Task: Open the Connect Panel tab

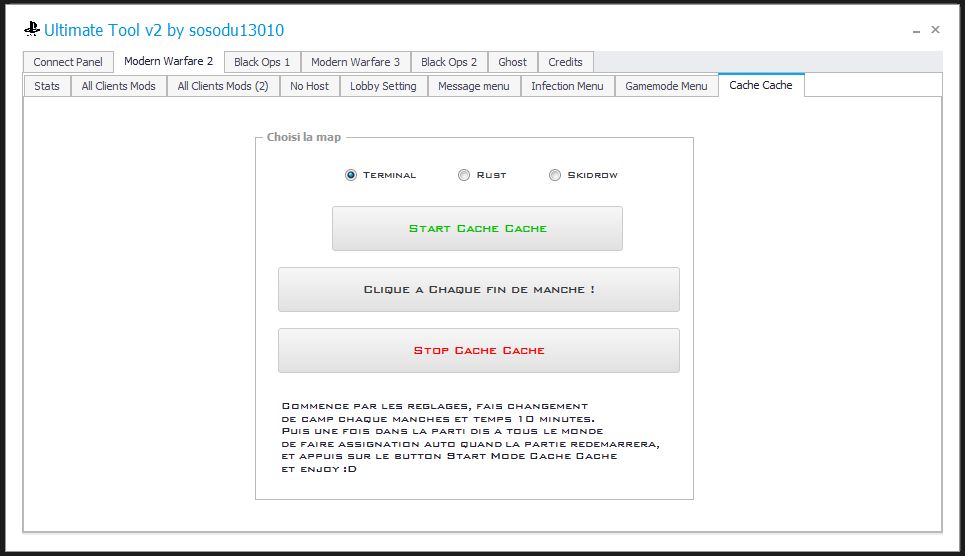Action: [68, 62]
